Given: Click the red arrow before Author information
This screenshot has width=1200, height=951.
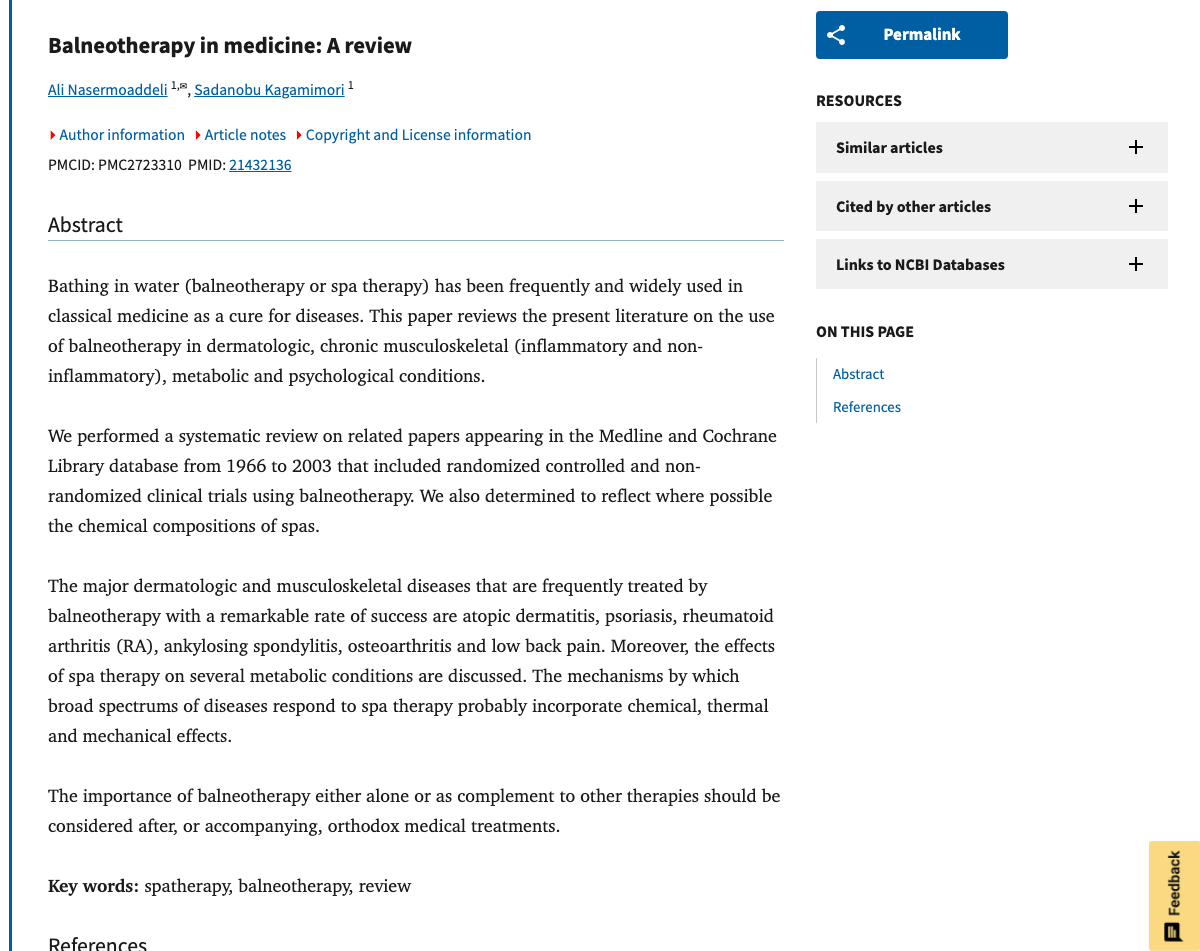Looking at the screenshot, I should (52, 134).
